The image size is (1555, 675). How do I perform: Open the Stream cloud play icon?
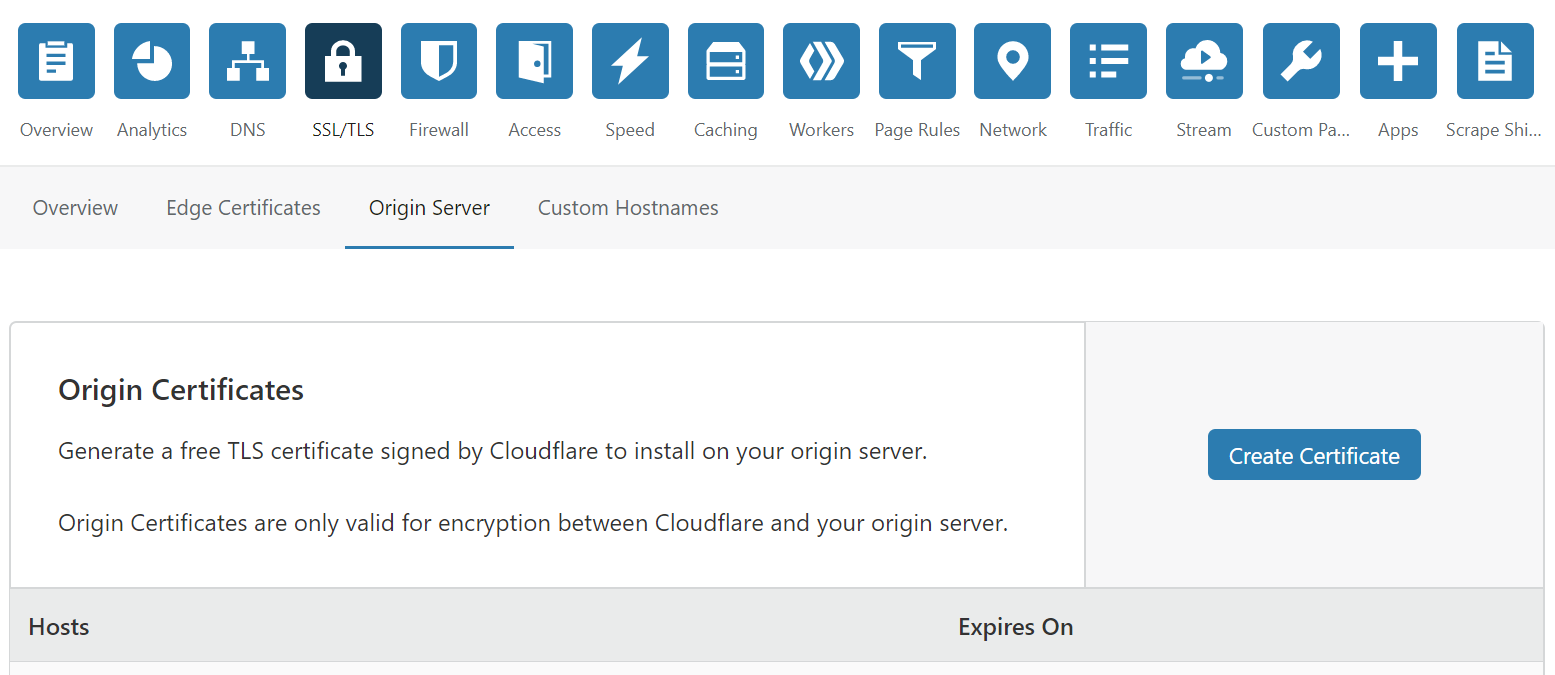pos(1204,61)
